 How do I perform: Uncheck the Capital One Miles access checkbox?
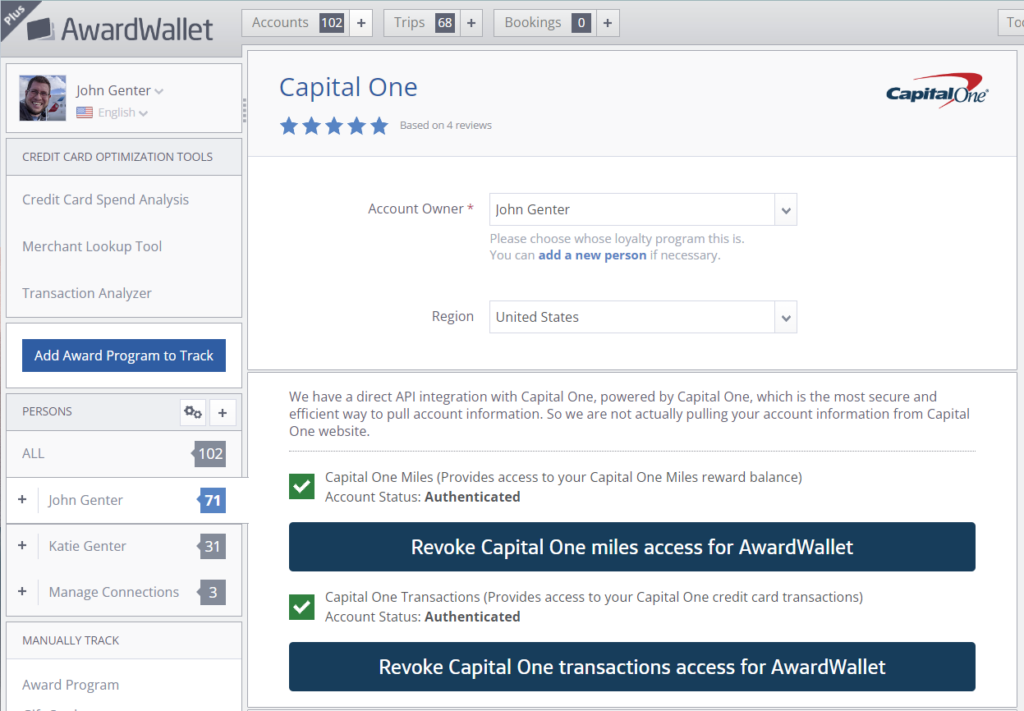tap(301, 486)
